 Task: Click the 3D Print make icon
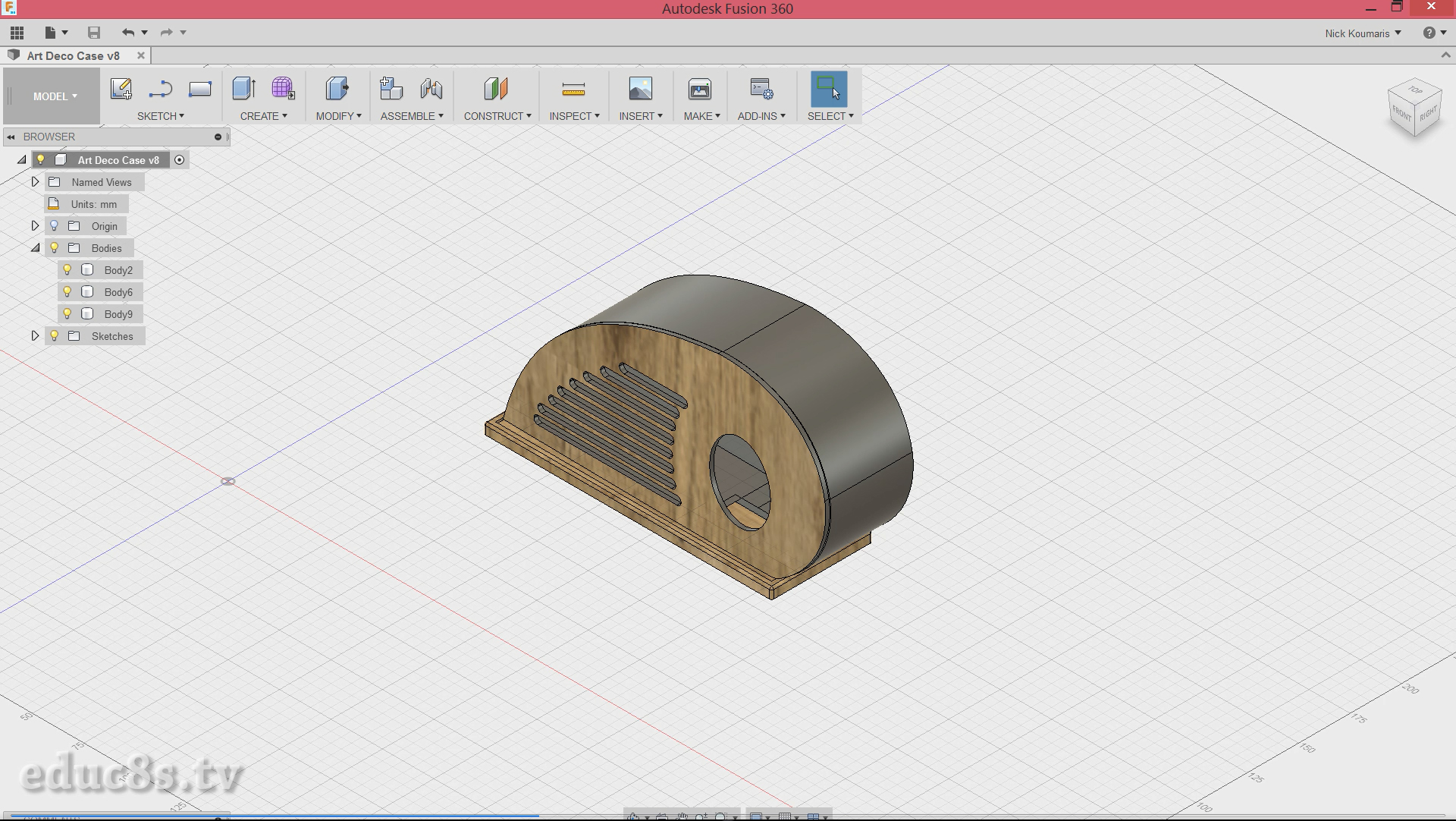[699, 90]
